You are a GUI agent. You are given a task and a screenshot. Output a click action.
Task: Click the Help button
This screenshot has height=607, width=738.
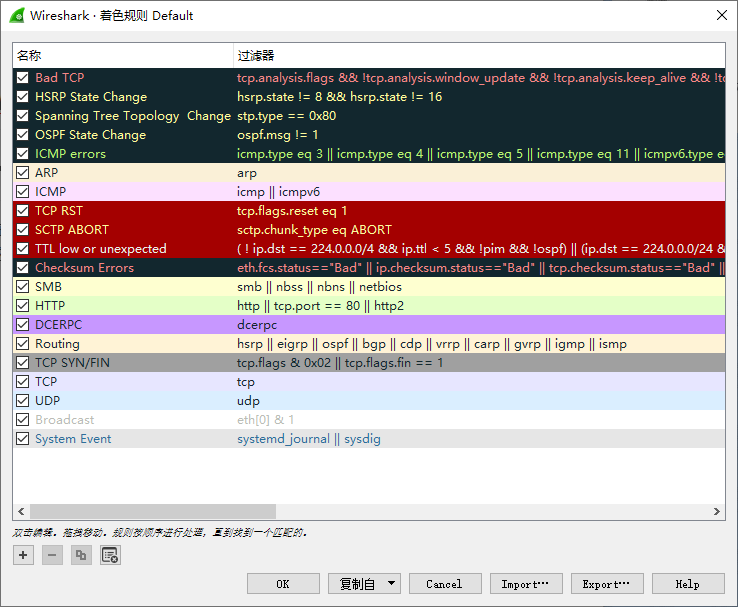(688, 584)
